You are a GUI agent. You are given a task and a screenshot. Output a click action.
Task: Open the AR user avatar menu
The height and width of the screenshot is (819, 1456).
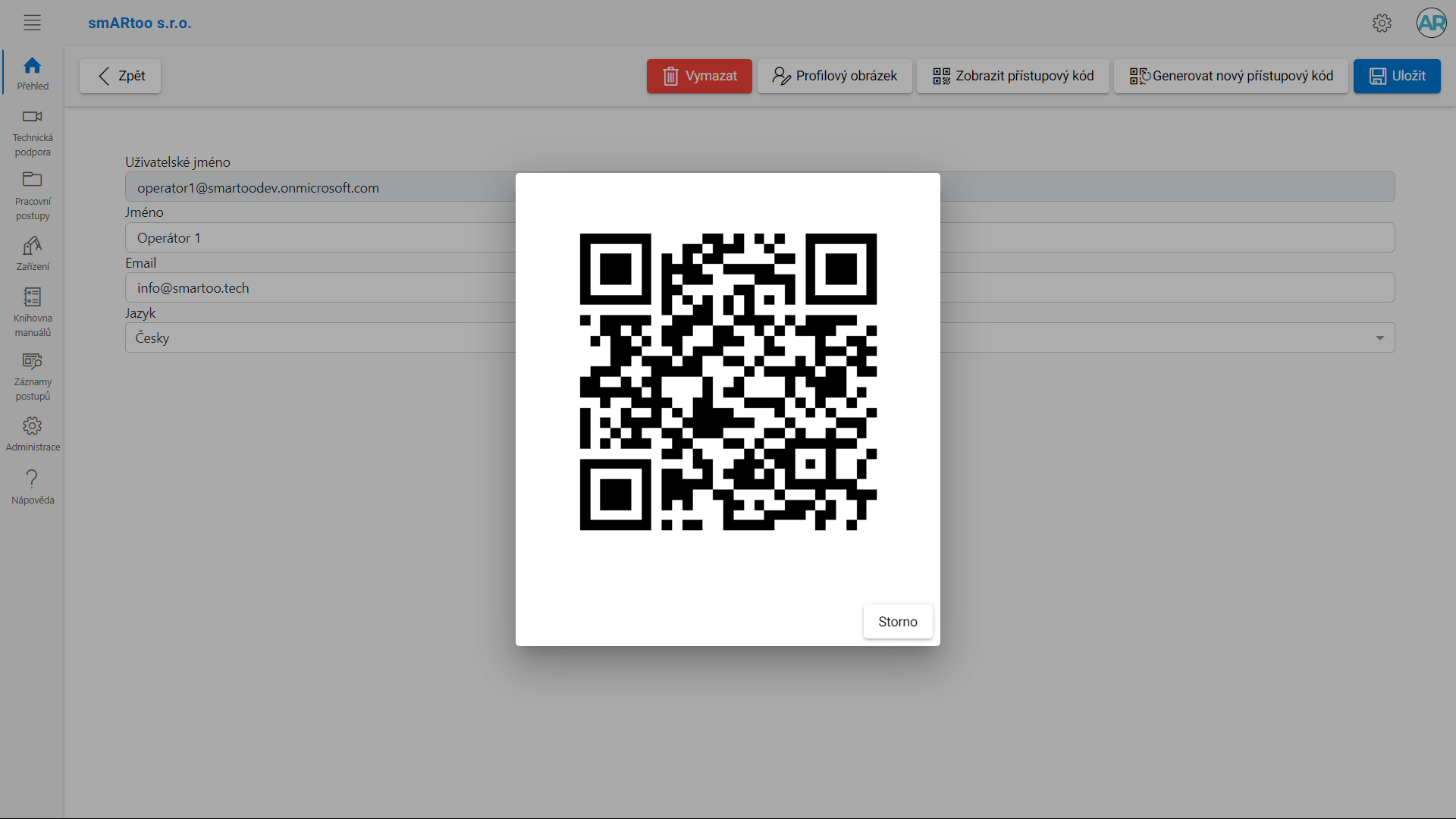[1431, 23]
